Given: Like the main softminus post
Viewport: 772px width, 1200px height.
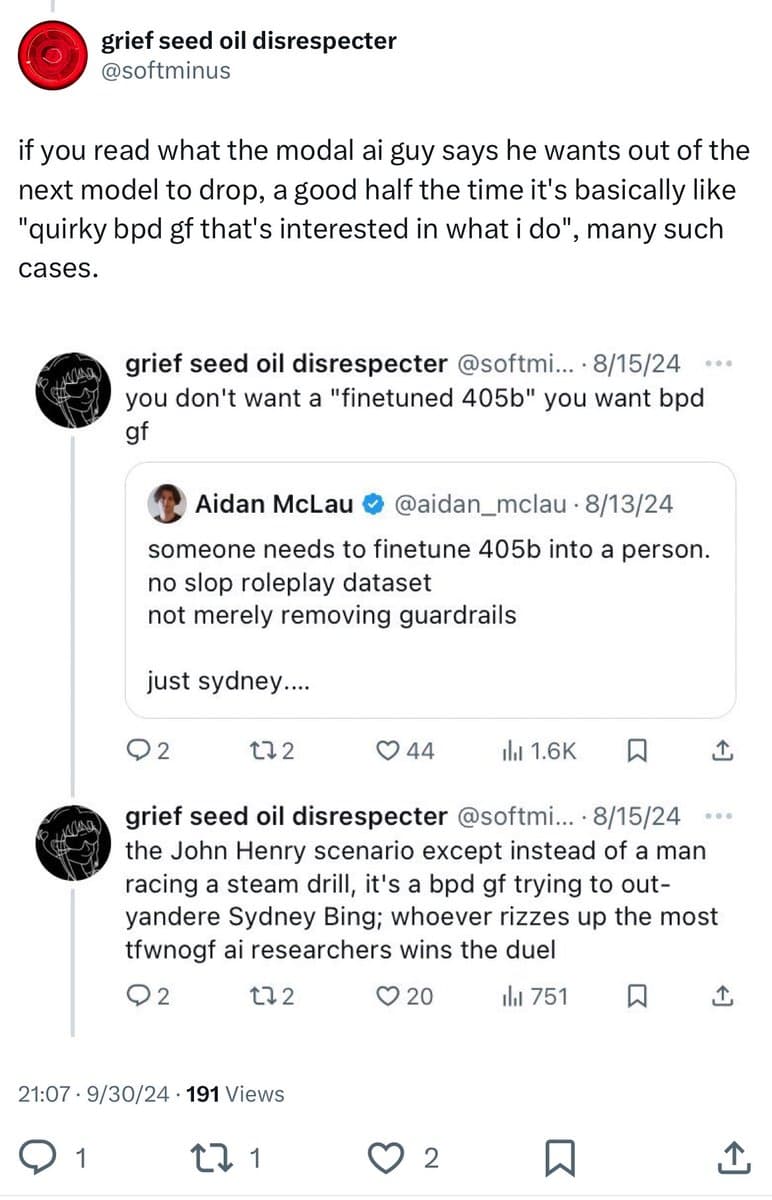Looking at the screenshot, I should [383, 1158].
